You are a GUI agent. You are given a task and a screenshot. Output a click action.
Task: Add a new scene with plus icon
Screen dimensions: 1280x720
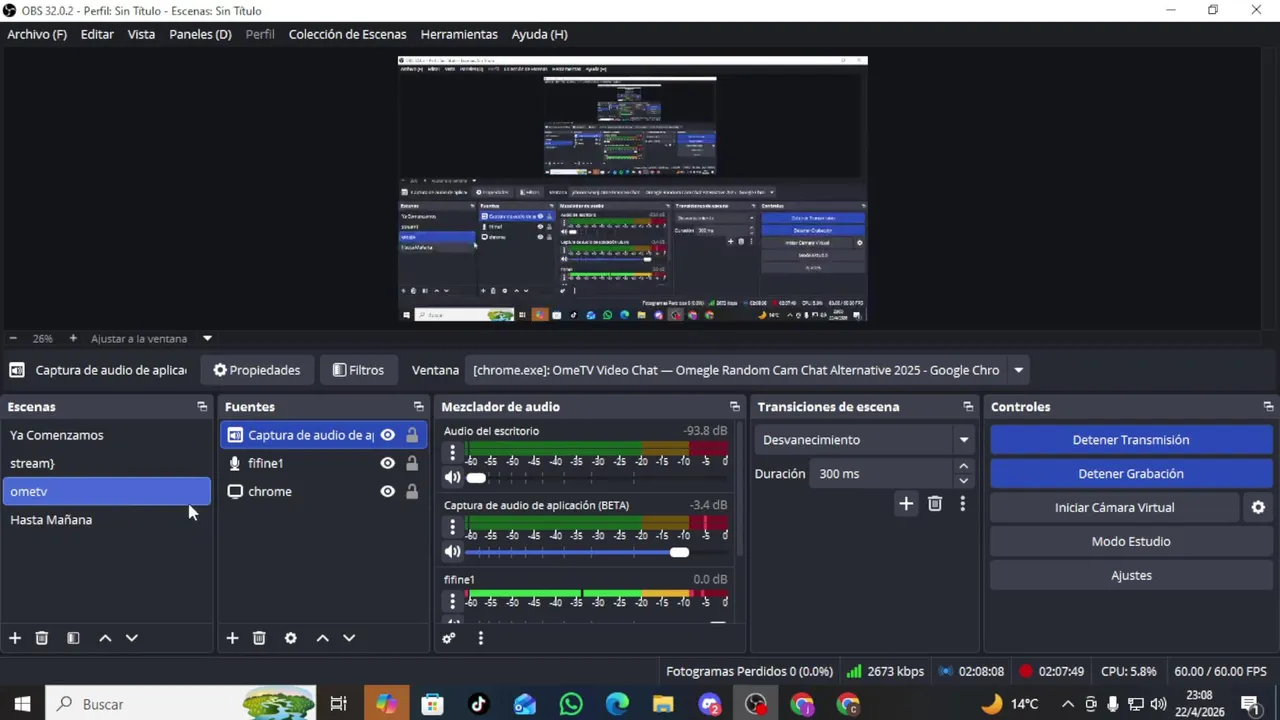(15, 638)
